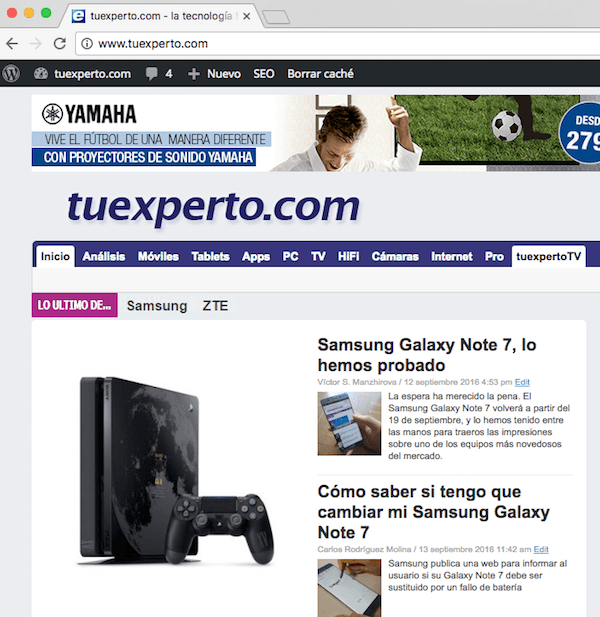Open the HiFi section
The height and width of the screenshot is (617, 600).
click(x=349, y=257)
